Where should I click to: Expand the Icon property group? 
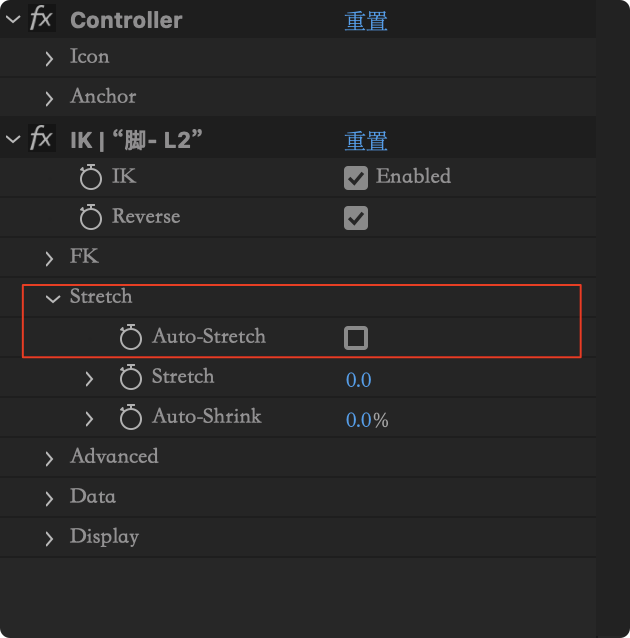(x=49, y=58)
